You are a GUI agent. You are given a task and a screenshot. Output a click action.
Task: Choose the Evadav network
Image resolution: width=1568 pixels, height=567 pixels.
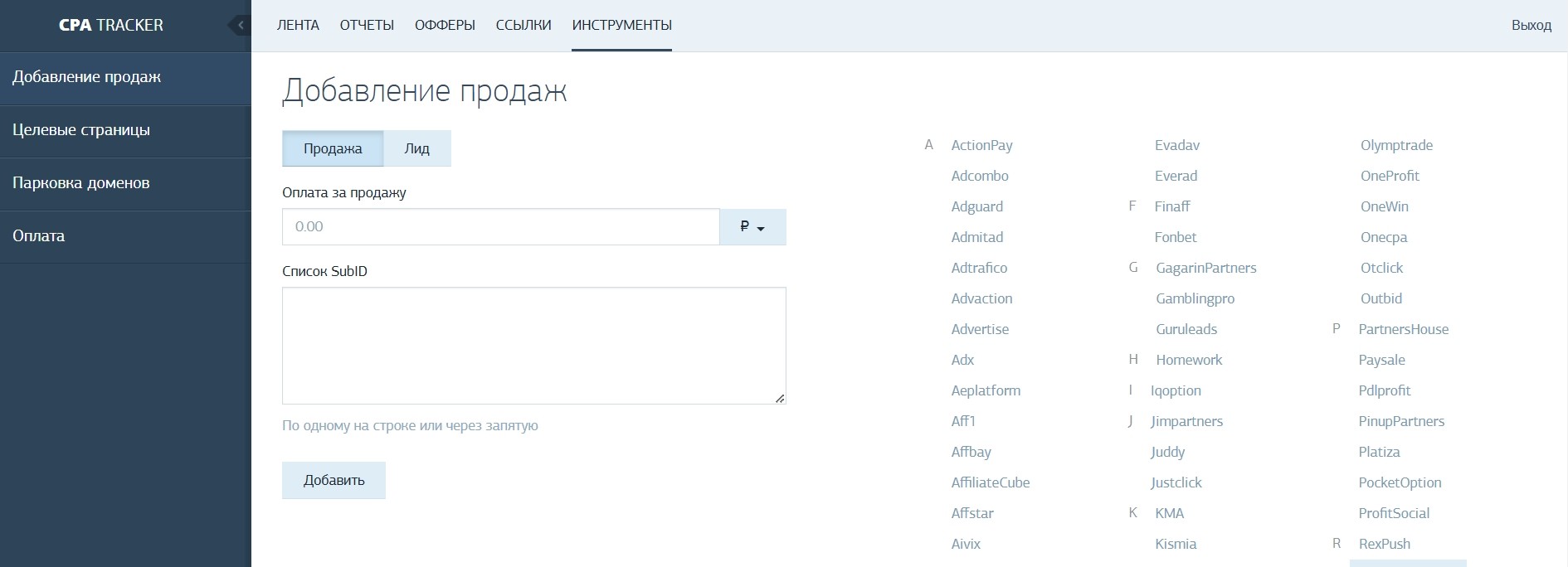coord(1177,145)
